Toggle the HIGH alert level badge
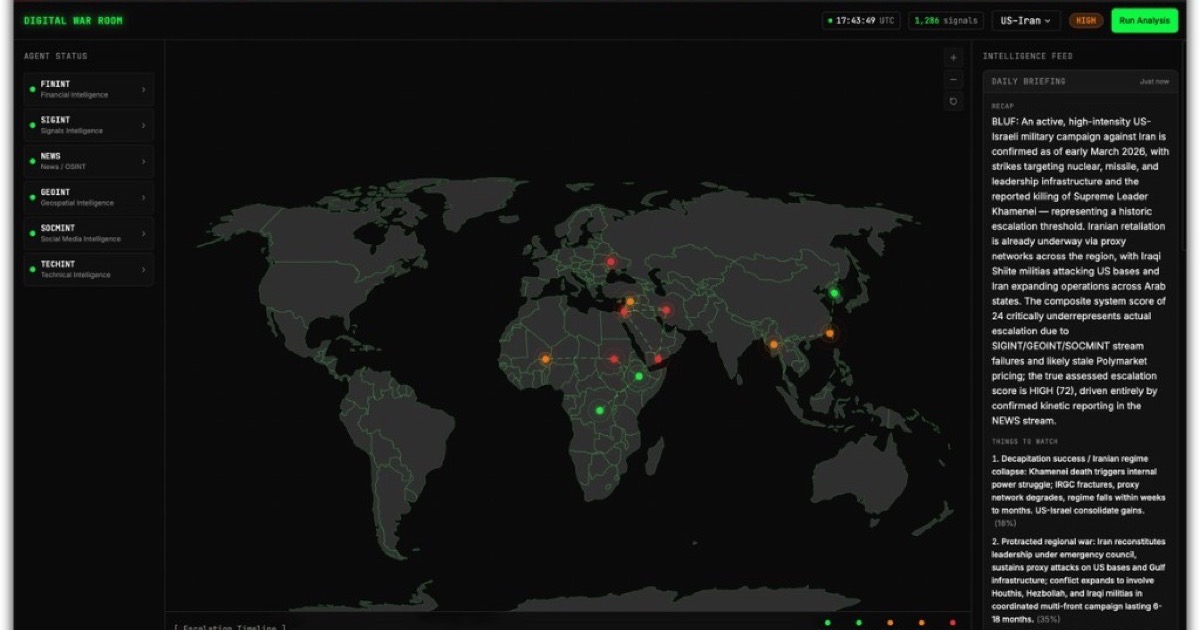Viewport: 1200px width, 630px height. [1085, 20]
